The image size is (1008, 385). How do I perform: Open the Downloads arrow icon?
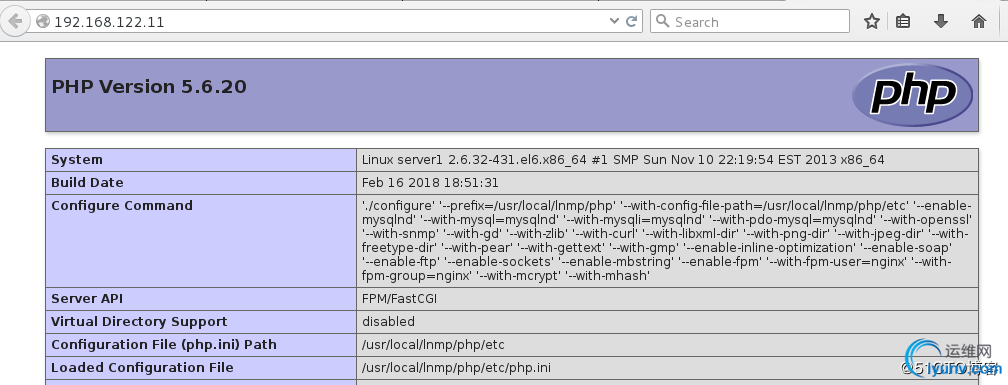pos(940,22)
